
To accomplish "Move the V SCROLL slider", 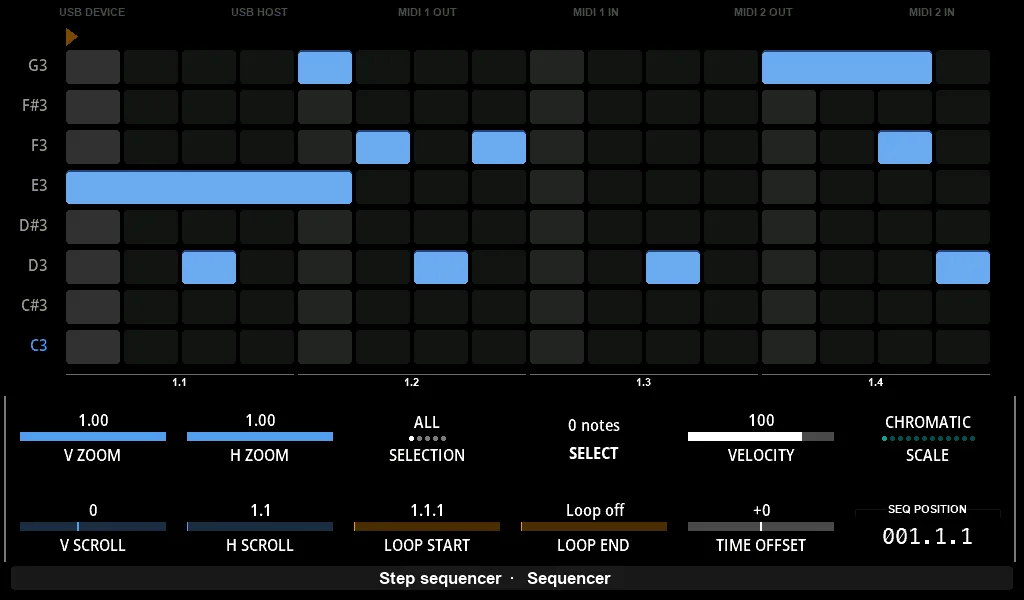I will point(93,526).
